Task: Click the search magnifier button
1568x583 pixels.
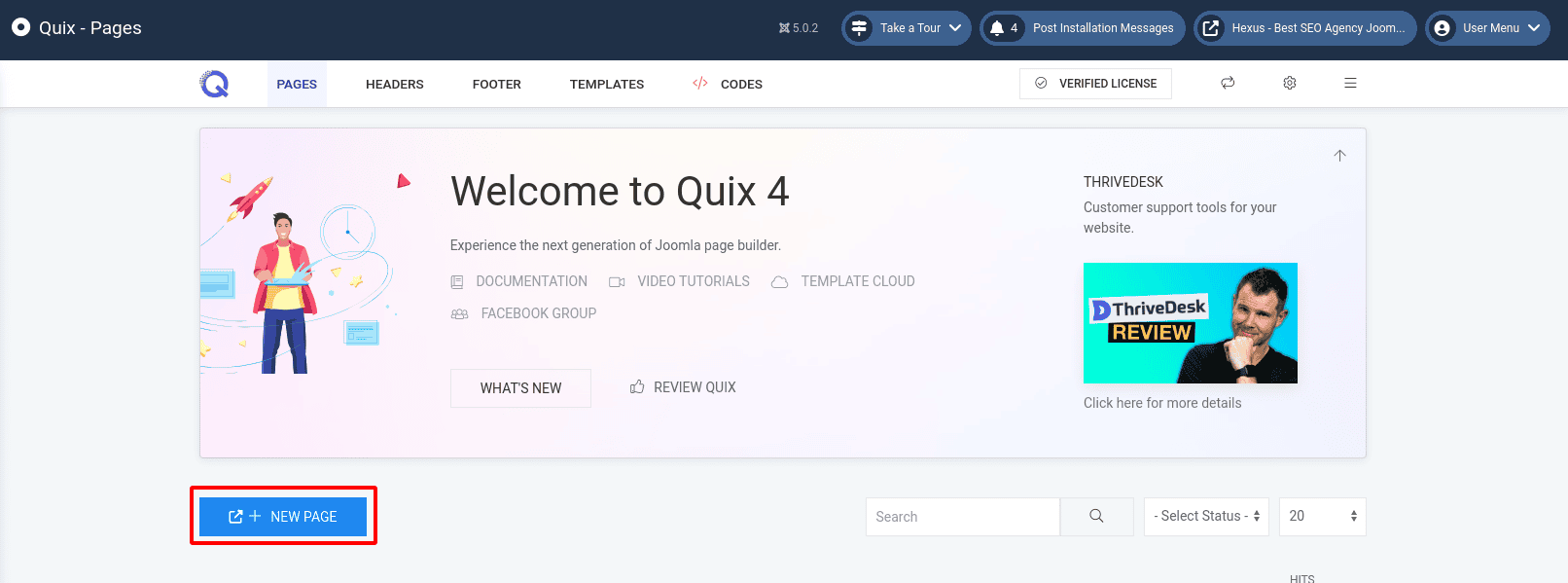Action: click(x=1096, y=517)
